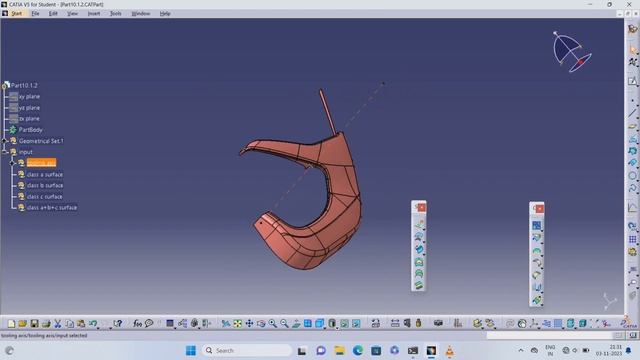Click the comment speech bubble icon
The image size is (640, 360).
coord(149,324)
